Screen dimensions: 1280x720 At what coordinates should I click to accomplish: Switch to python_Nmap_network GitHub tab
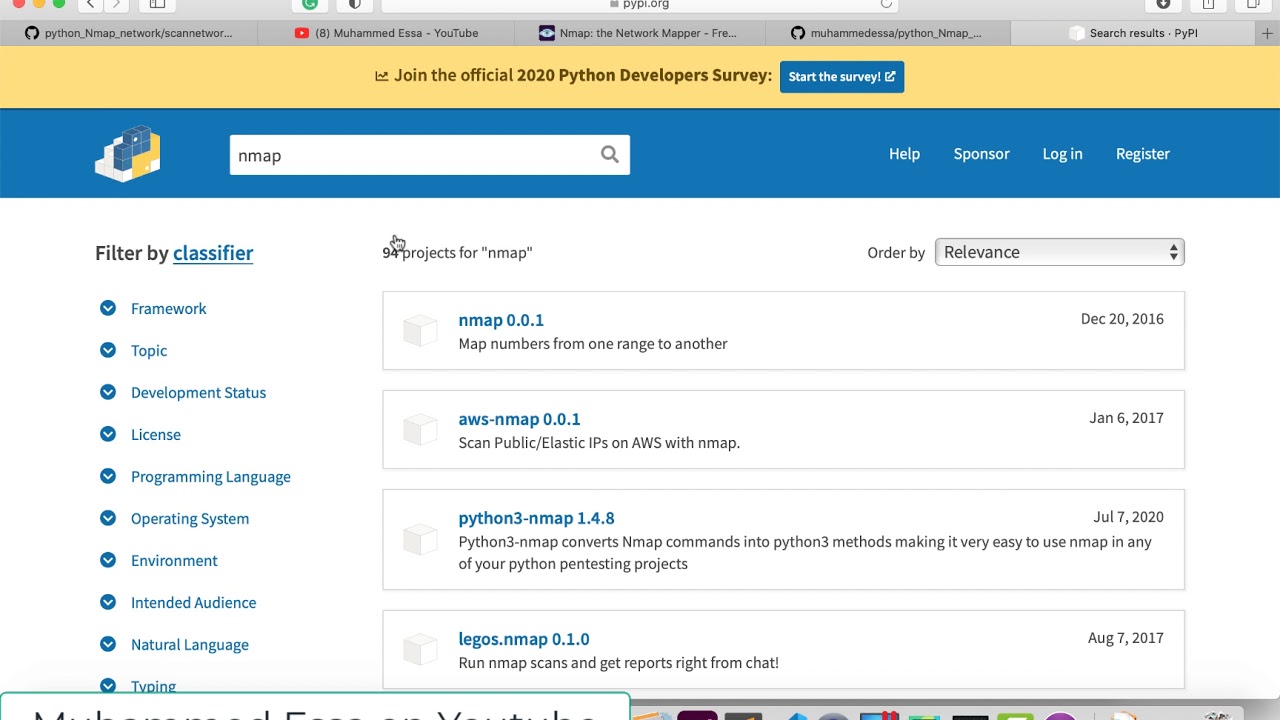click(128, 33)
